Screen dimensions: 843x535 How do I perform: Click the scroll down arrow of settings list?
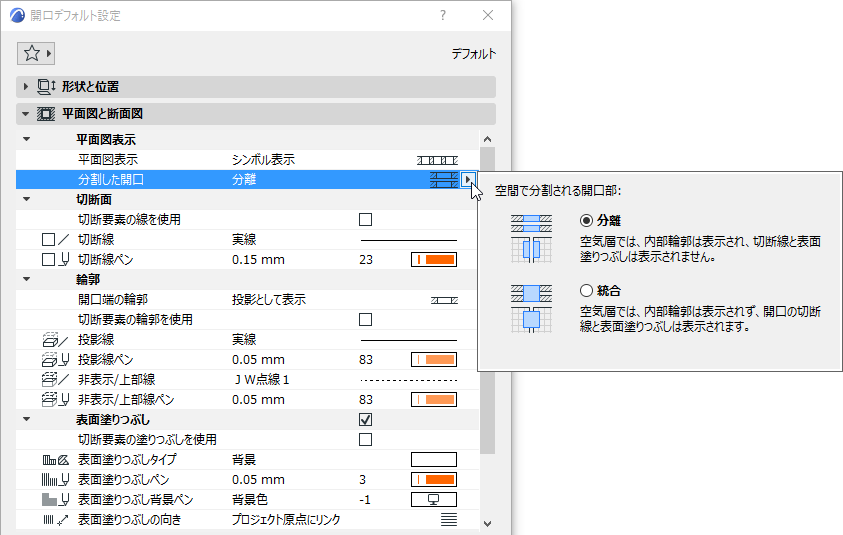pyautogui.click(x=488, y=524)
